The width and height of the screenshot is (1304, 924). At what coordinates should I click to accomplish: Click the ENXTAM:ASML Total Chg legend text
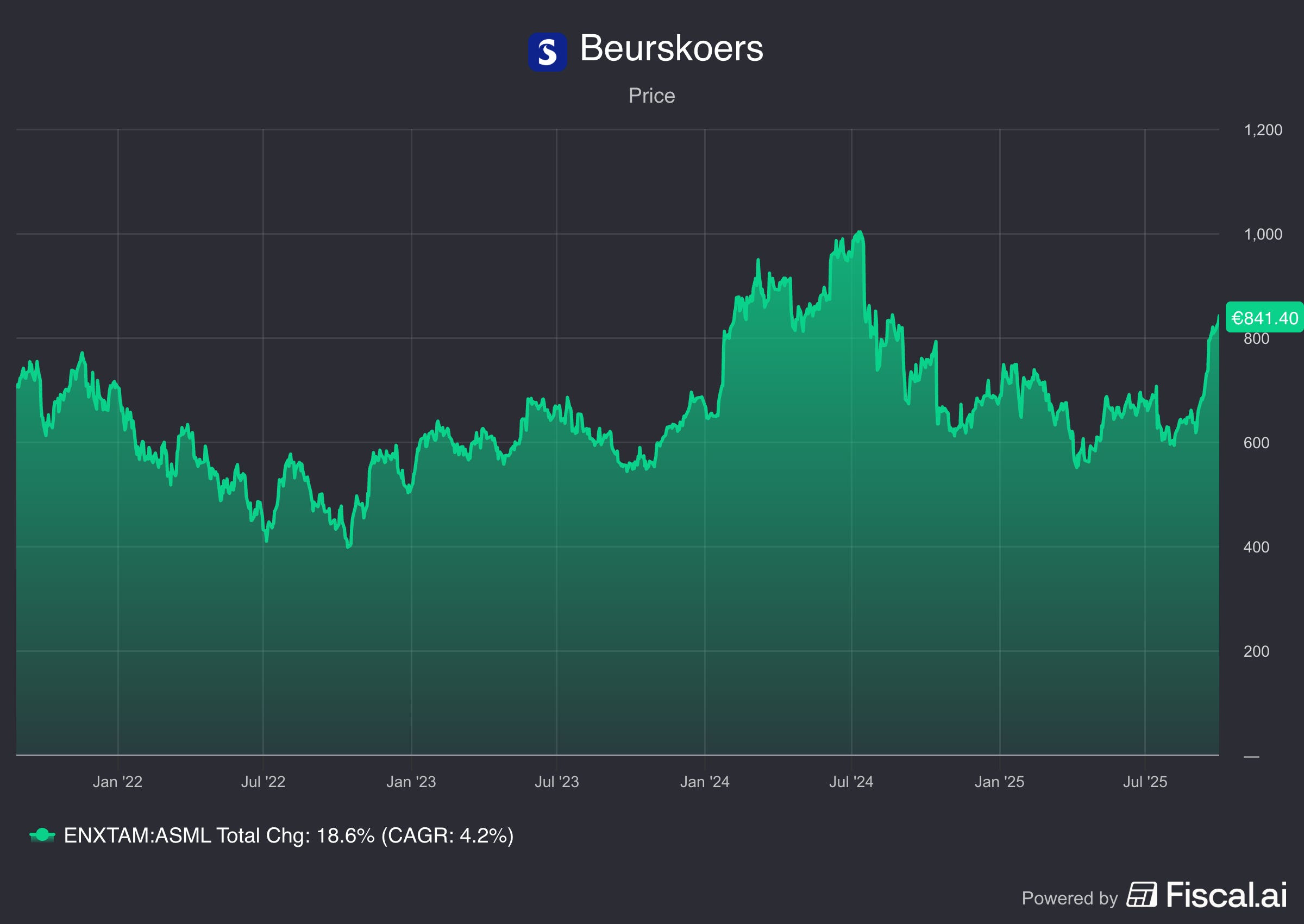pos(289,835)
